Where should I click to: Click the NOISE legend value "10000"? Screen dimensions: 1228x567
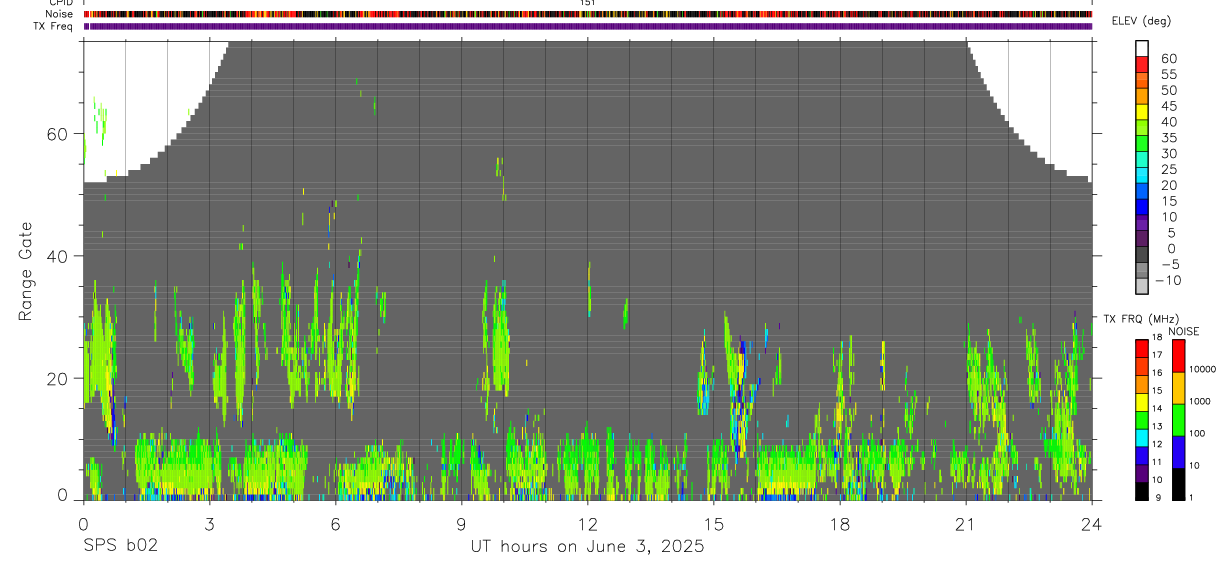[1202, 370]
